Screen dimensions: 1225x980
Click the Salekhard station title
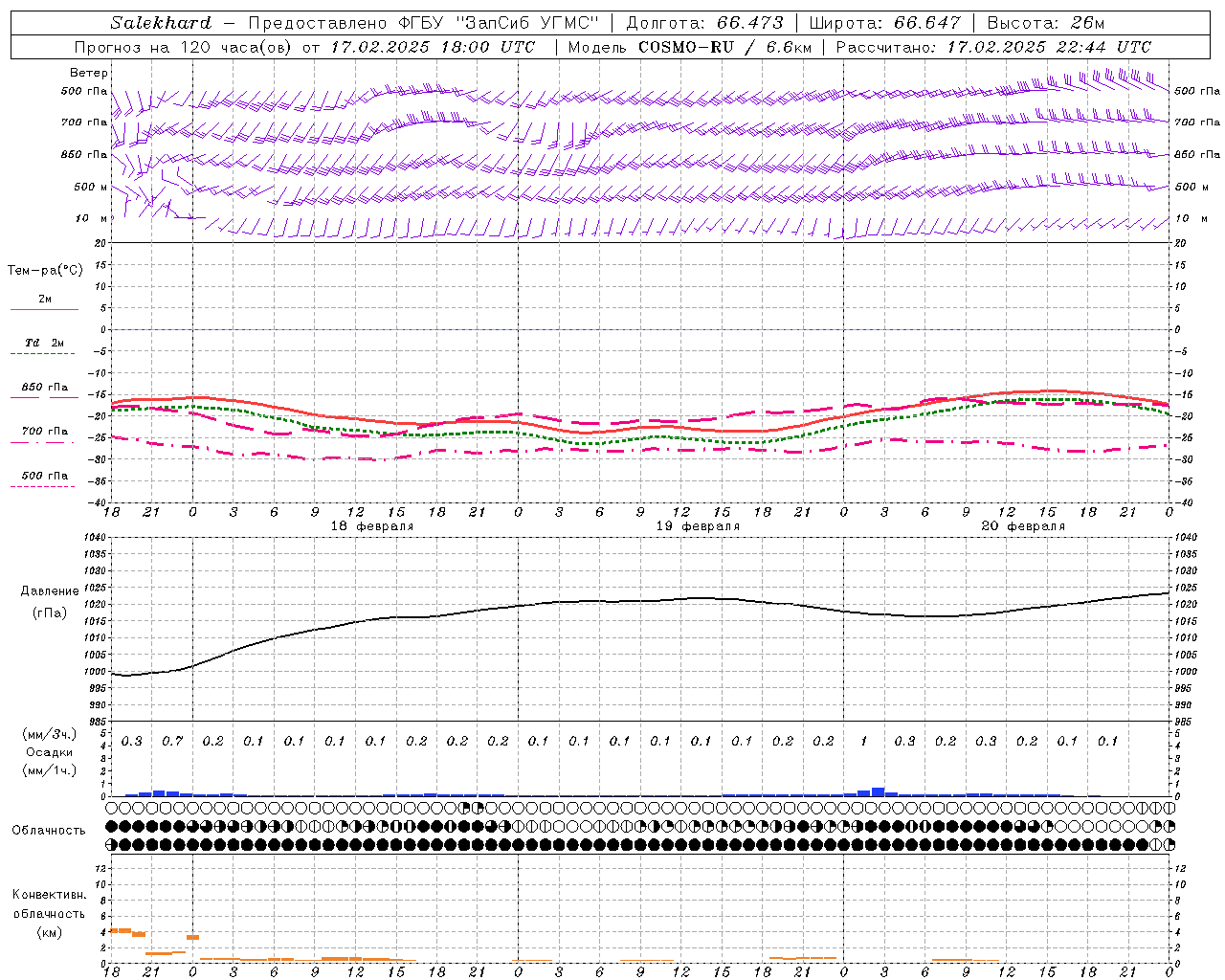(x=161, y=23)
